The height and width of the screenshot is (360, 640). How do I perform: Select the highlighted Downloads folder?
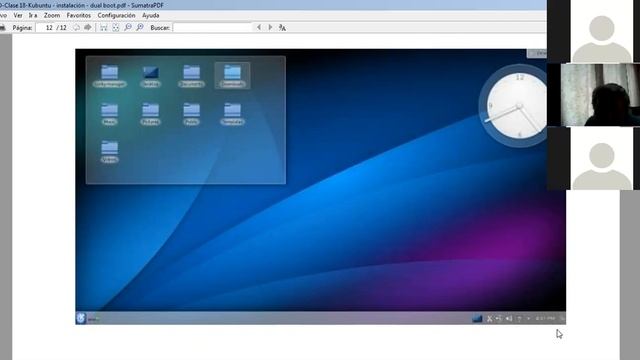[x=232, y=76]
